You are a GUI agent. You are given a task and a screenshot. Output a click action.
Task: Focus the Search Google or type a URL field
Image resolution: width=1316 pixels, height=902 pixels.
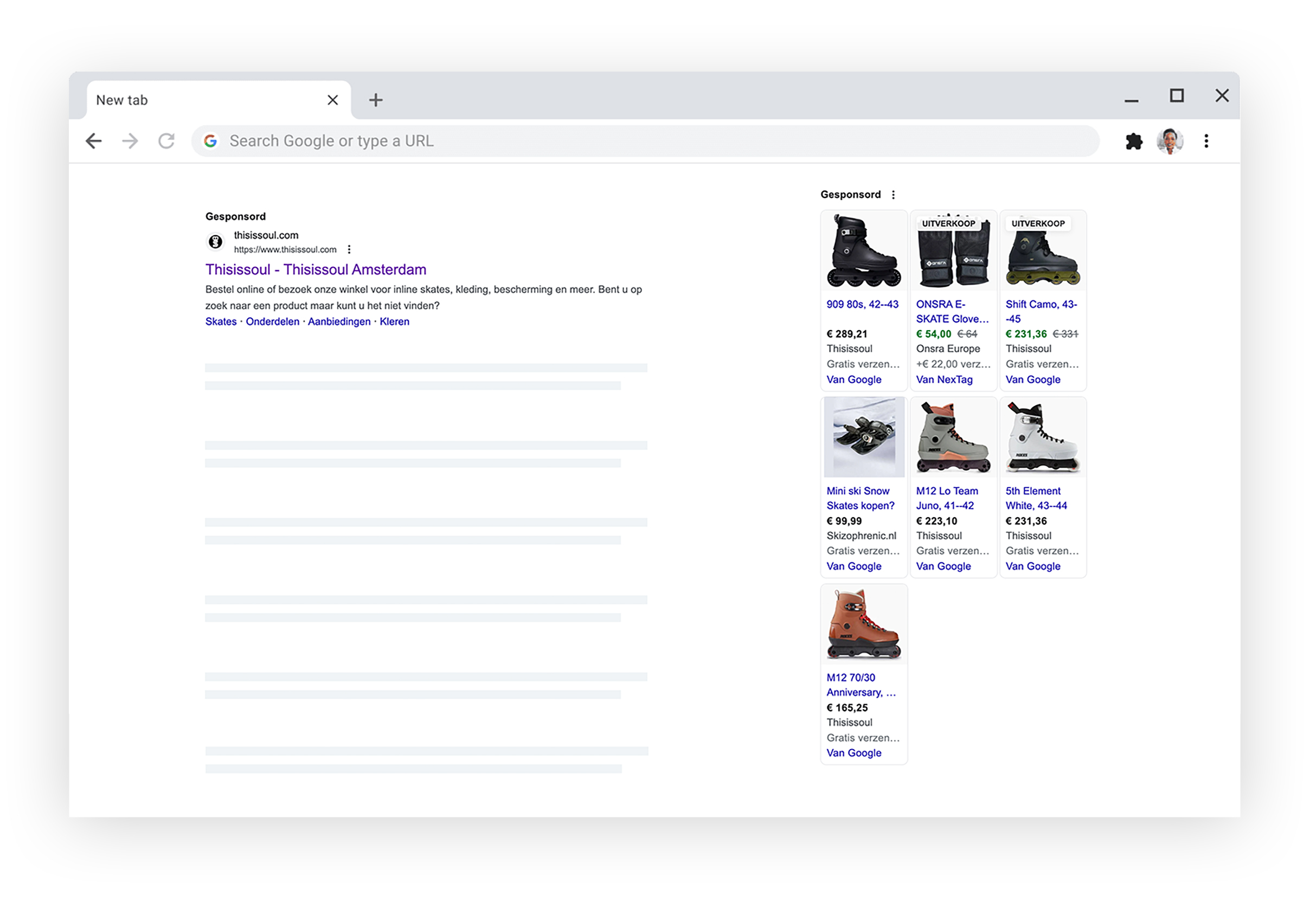click(646, 141)
